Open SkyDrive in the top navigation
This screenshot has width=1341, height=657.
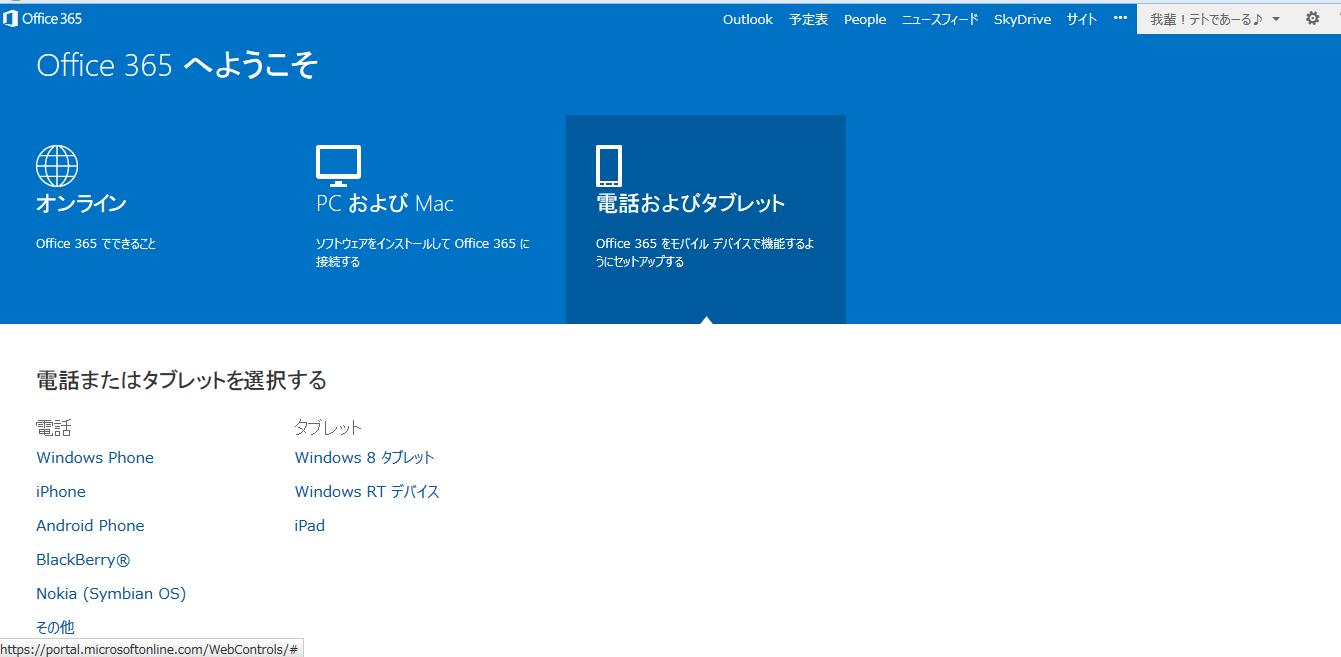(x=1022, y=19)
